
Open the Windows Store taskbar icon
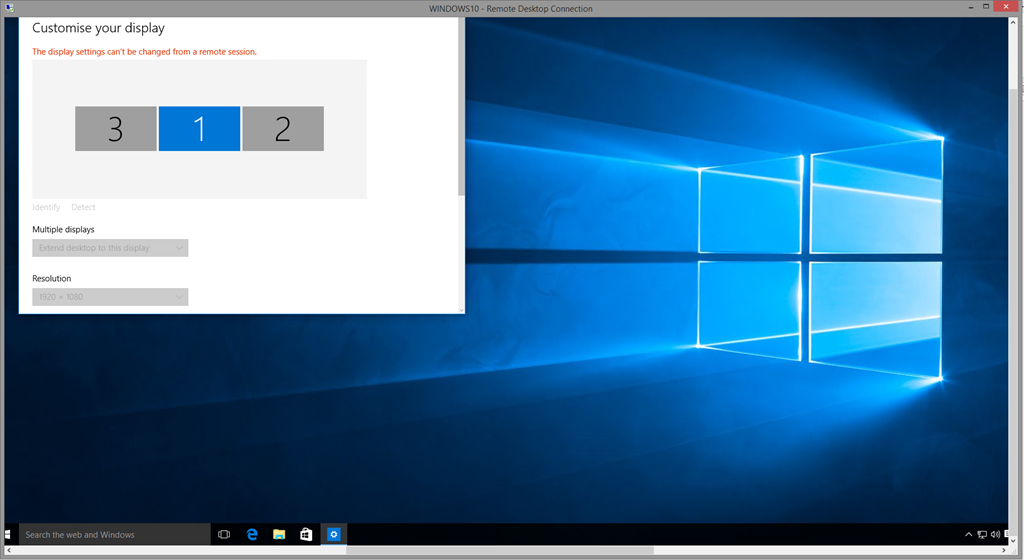pos(306,535)
